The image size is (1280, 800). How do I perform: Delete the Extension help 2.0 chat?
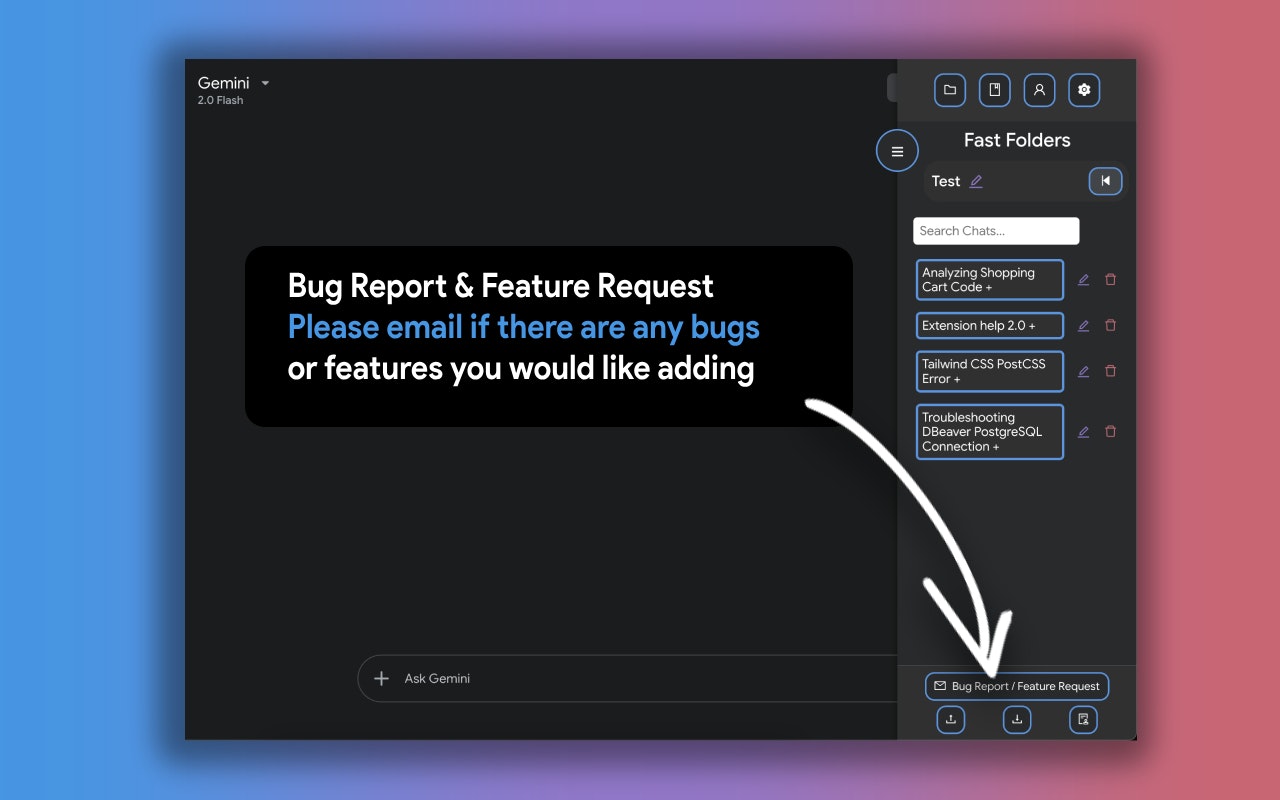click(x=1110, y=325)
